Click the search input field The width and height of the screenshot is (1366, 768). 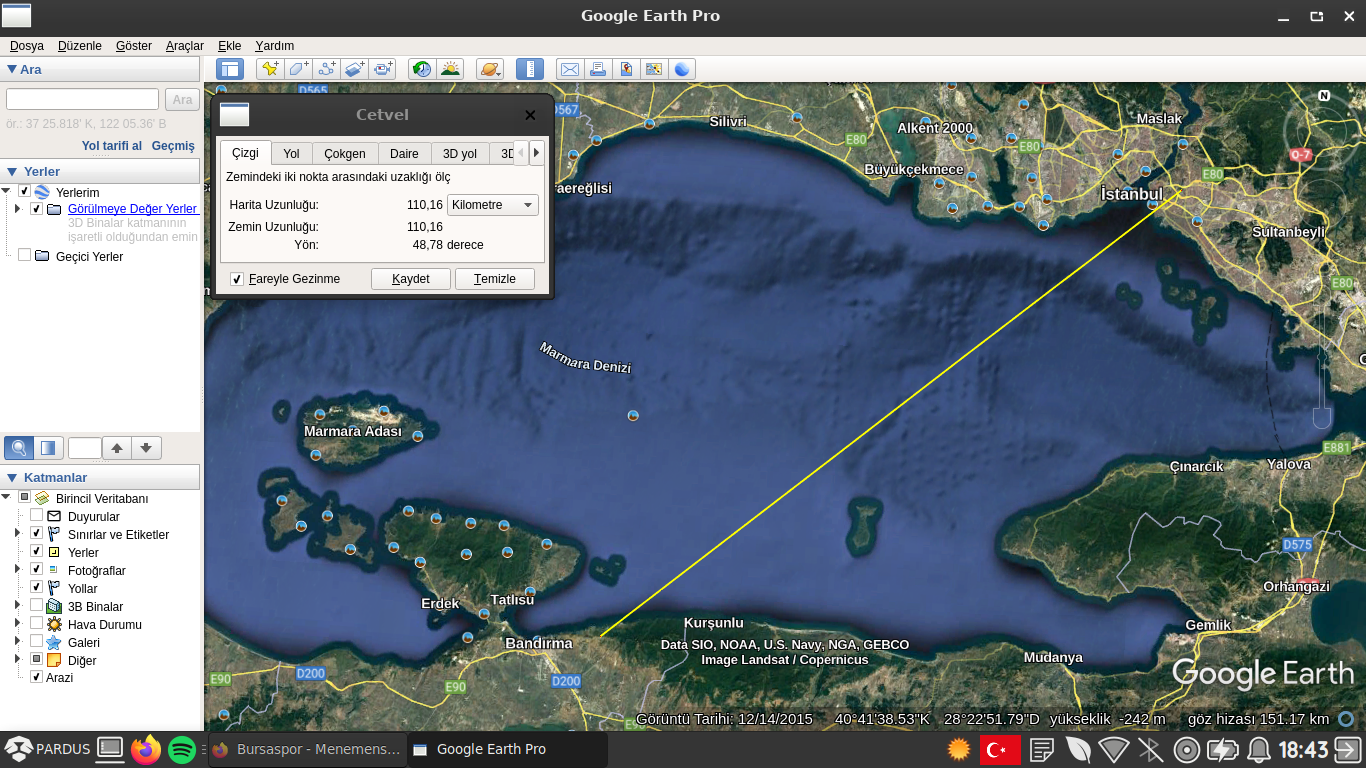click(x=83, y=99)
